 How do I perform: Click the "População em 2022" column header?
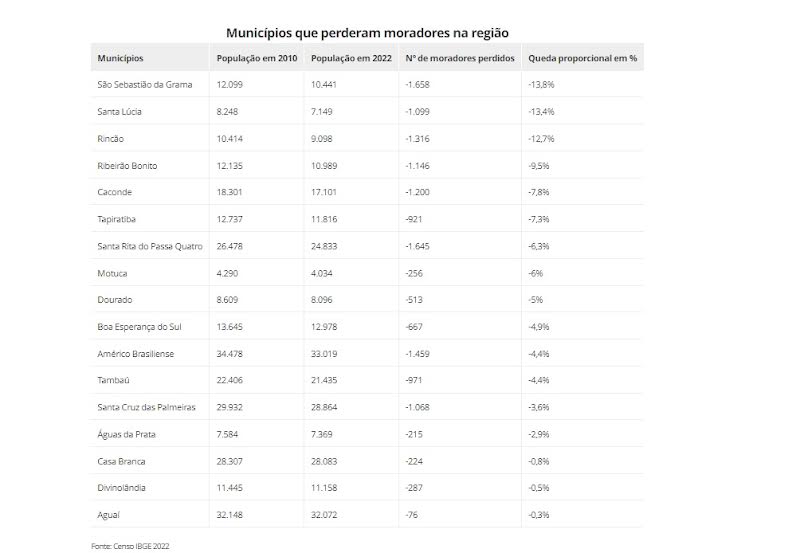[351, 58]
